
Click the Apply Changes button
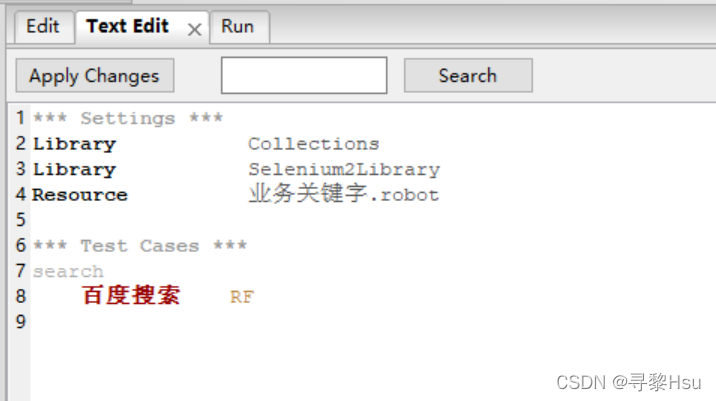point(95,75)
